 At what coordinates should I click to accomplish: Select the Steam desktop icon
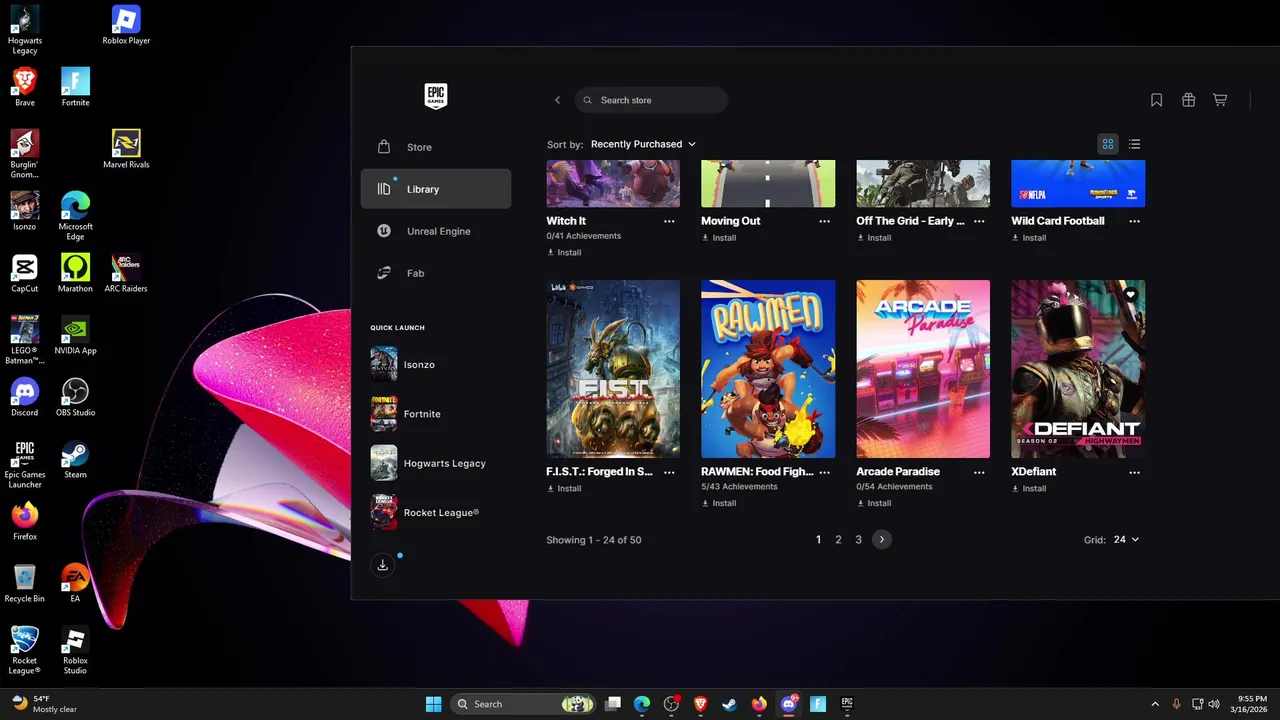pyautogui.click(x=75, y=460)
